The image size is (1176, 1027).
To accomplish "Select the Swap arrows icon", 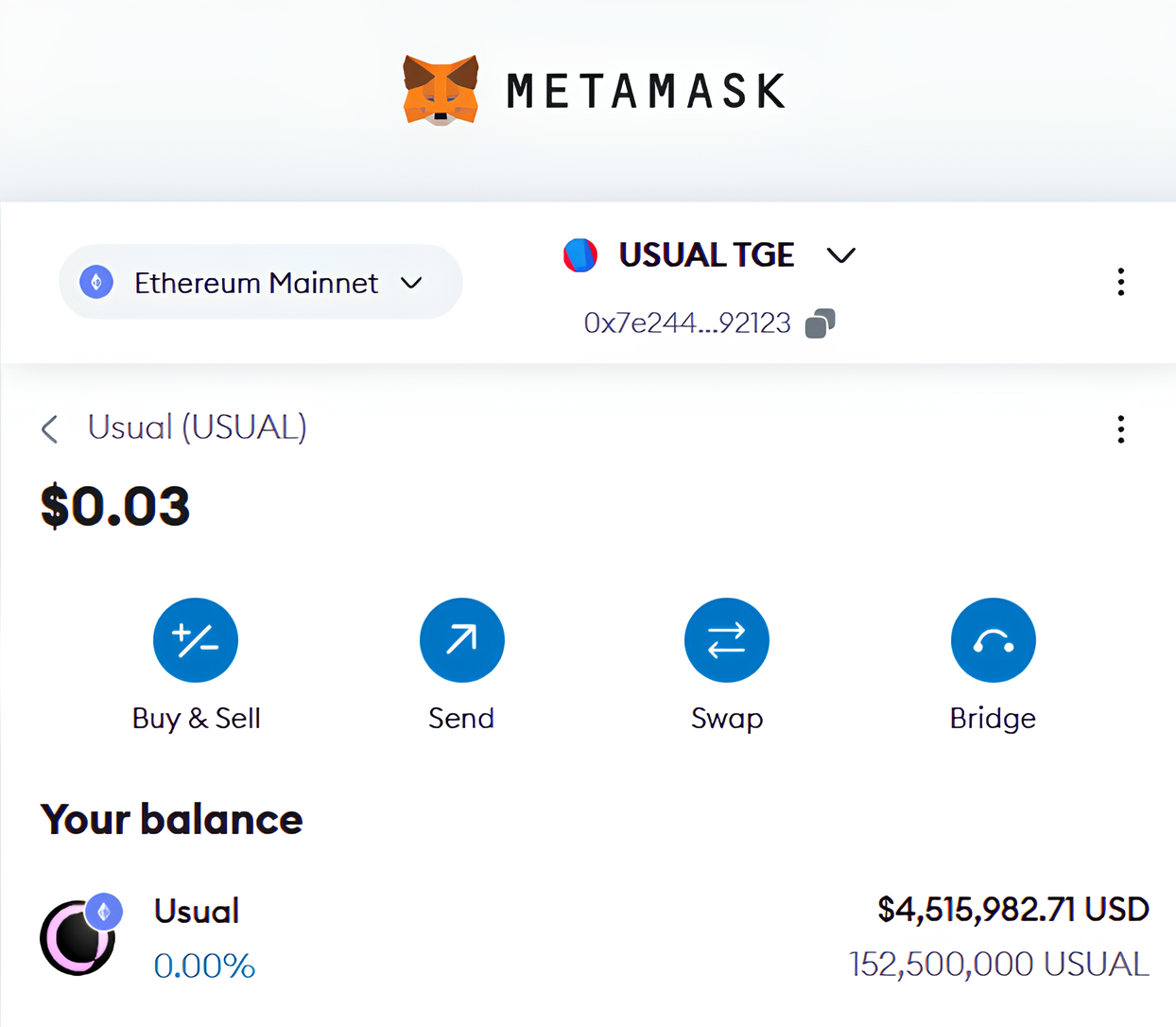I will coord(726,640).
